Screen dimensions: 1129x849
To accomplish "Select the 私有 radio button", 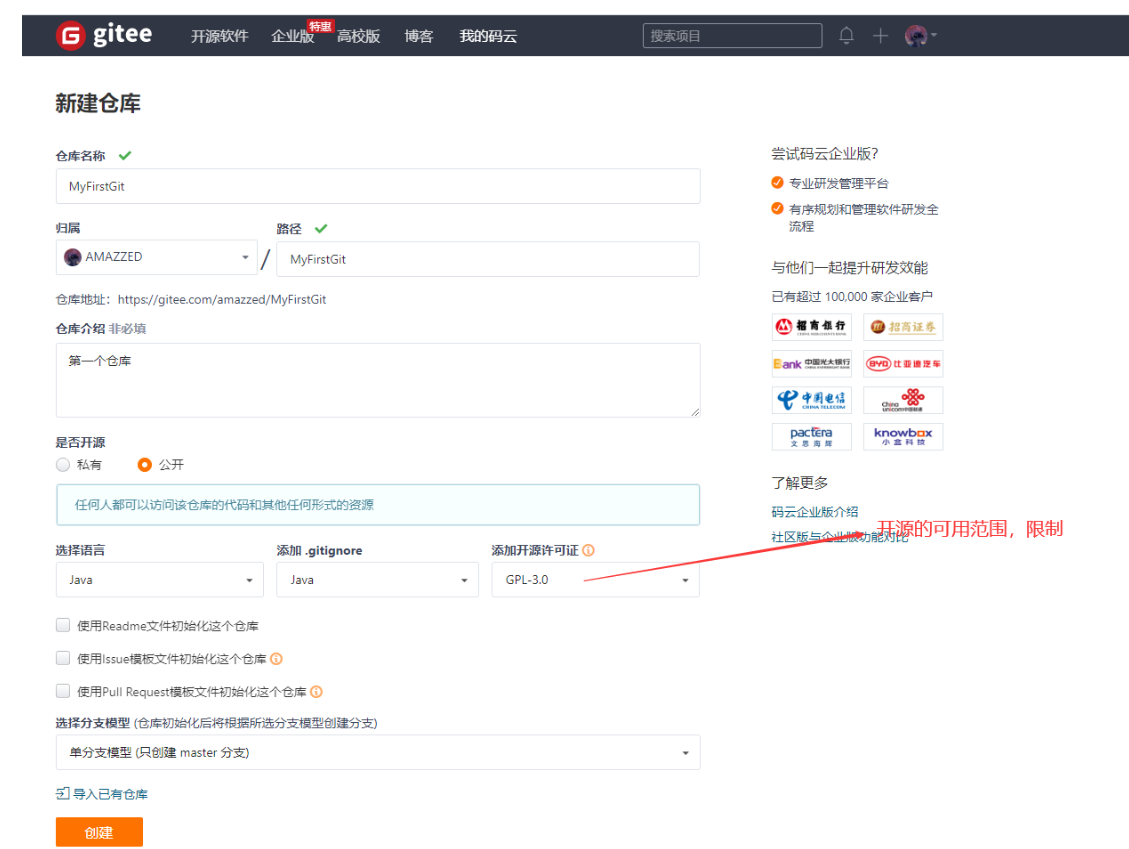I will click(63, 465).
